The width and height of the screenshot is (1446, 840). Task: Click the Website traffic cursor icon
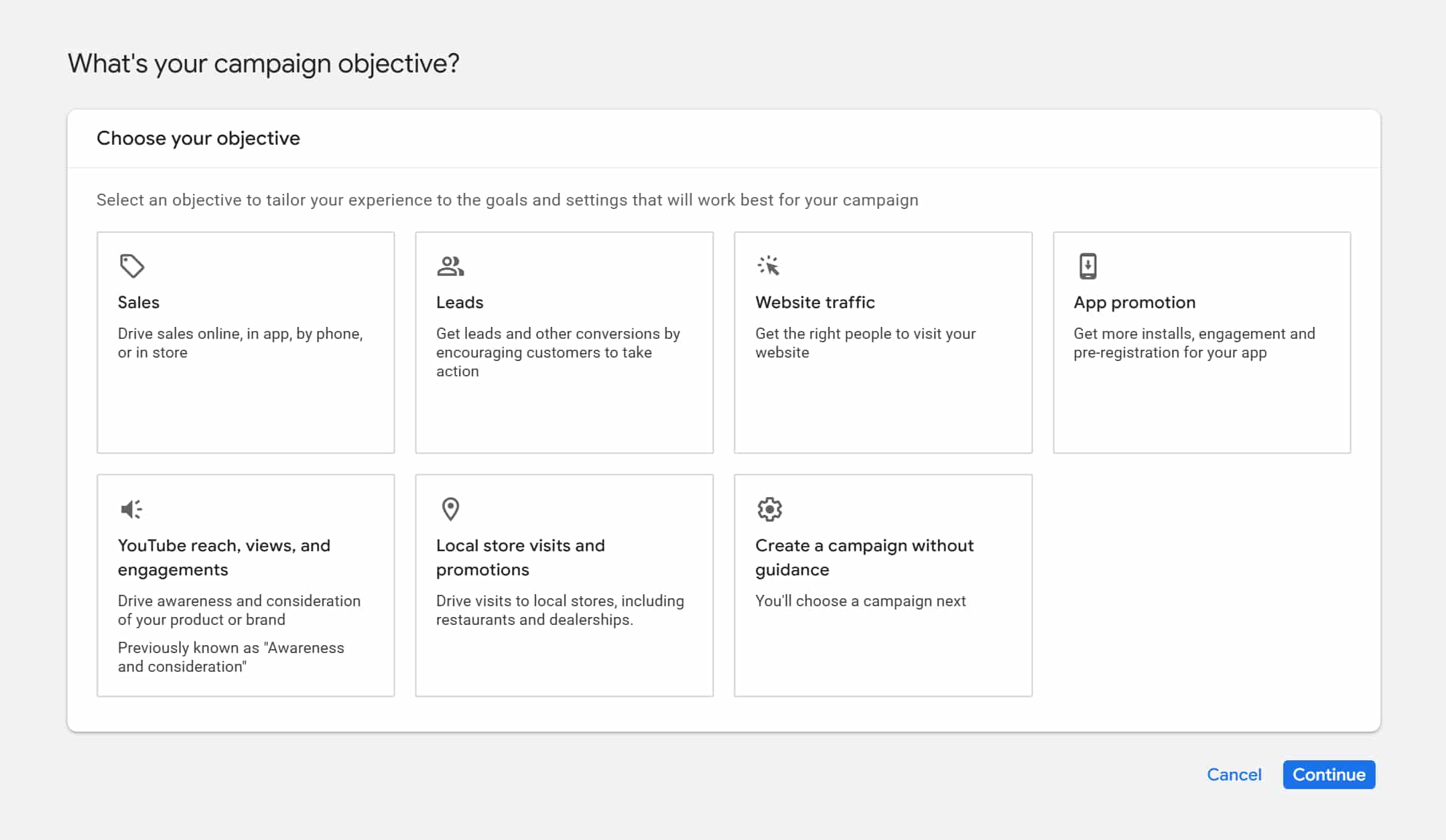coord(769,266)
